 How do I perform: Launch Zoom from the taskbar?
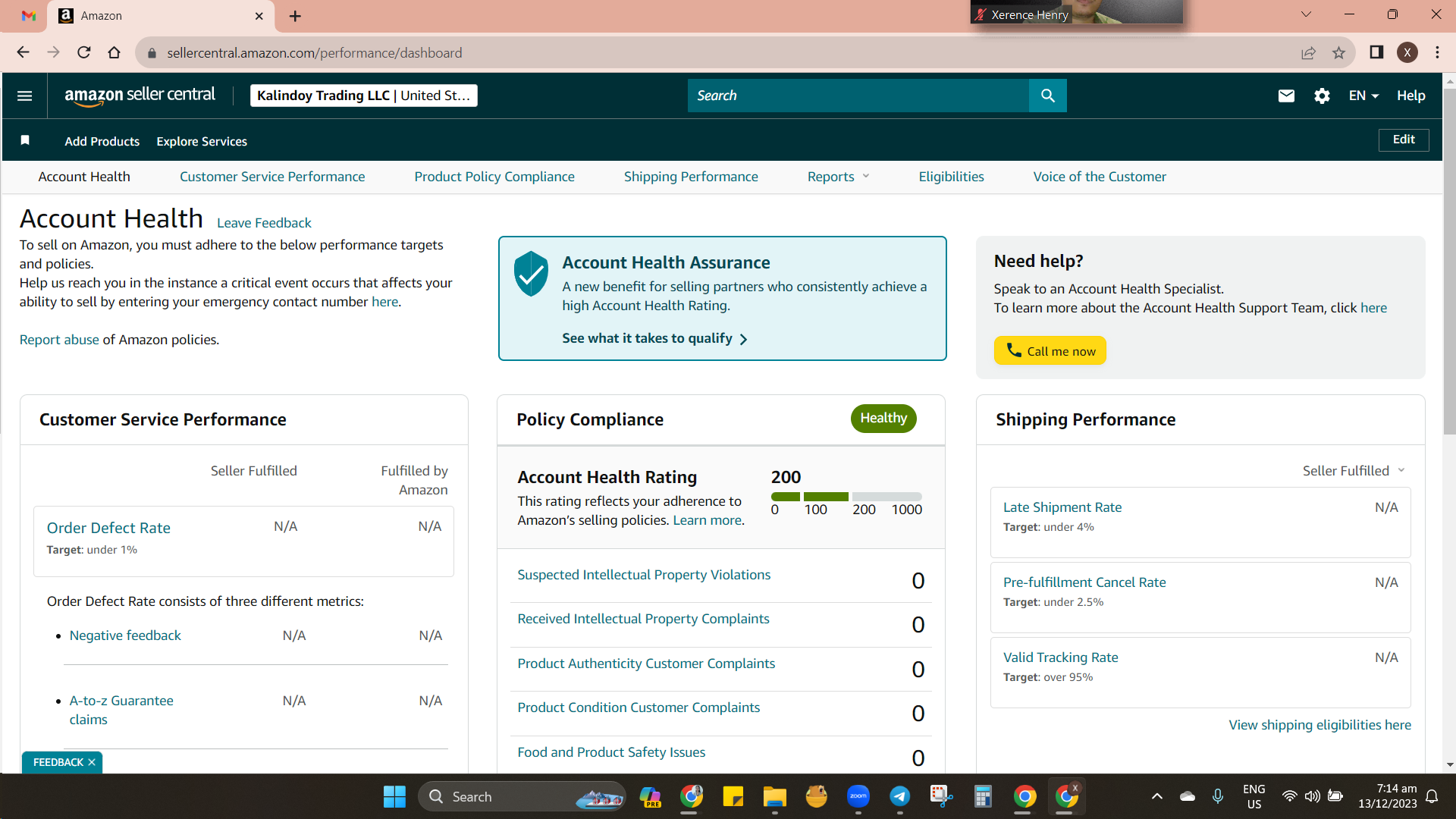point(858,796)
